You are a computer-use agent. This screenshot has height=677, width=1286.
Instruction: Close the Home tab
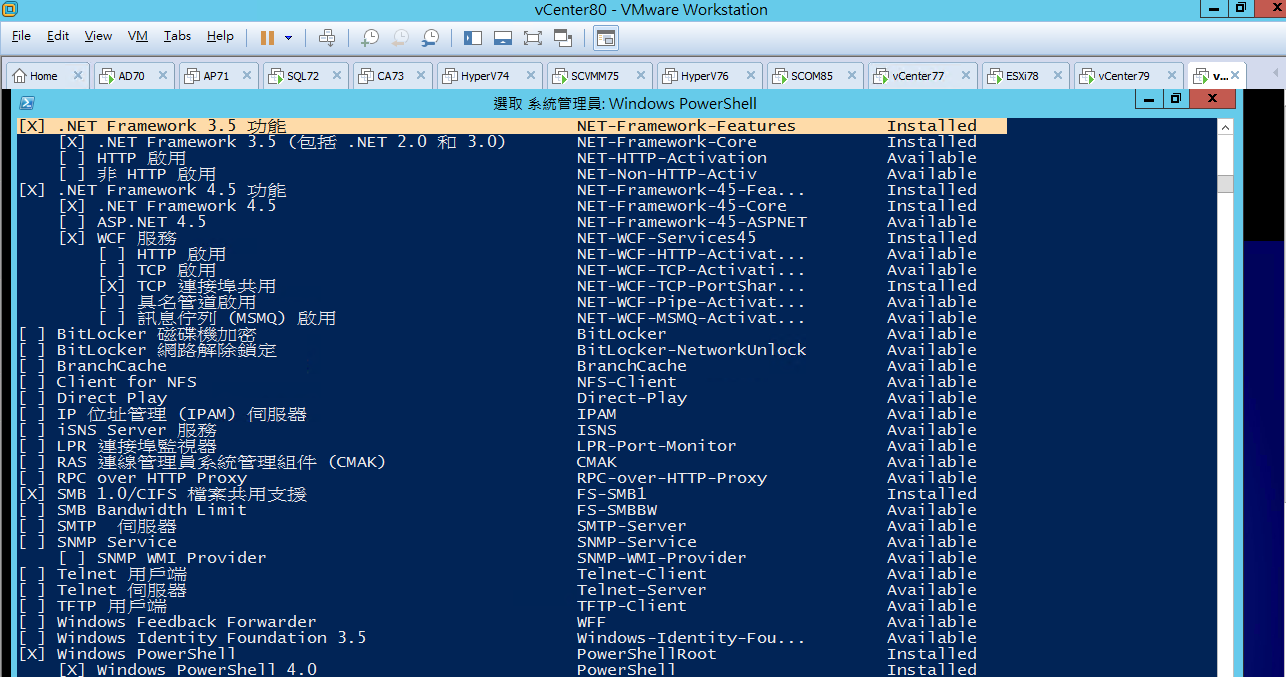pos(77,76)
